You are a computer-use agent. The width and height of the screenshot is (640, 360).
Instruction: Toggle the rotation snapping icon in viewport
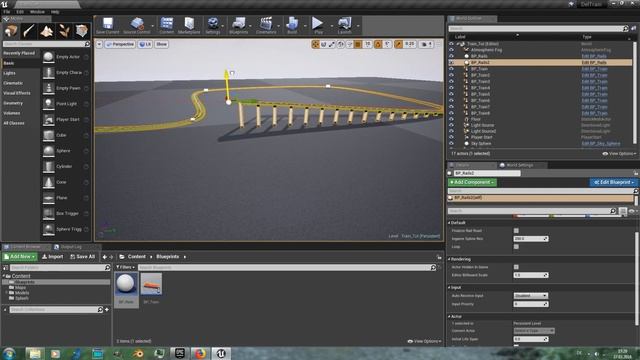pos(378,44)
